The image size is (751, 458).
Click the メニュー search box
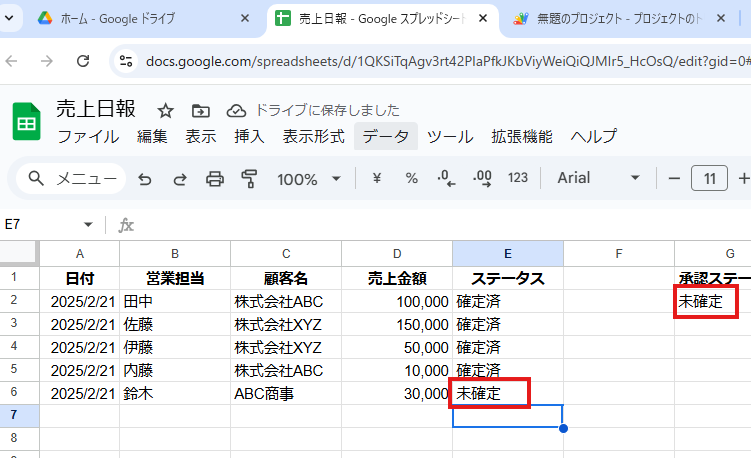[71, 179]
